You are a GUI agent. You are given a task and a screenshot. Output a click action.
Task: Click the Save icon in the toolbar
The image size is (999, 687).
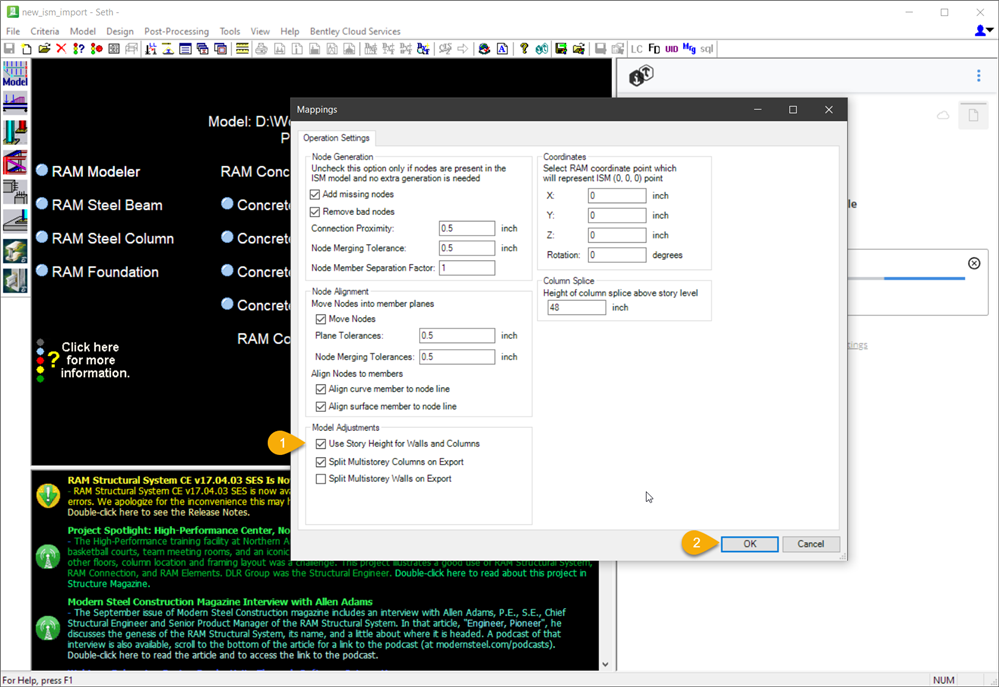point(9,48)
